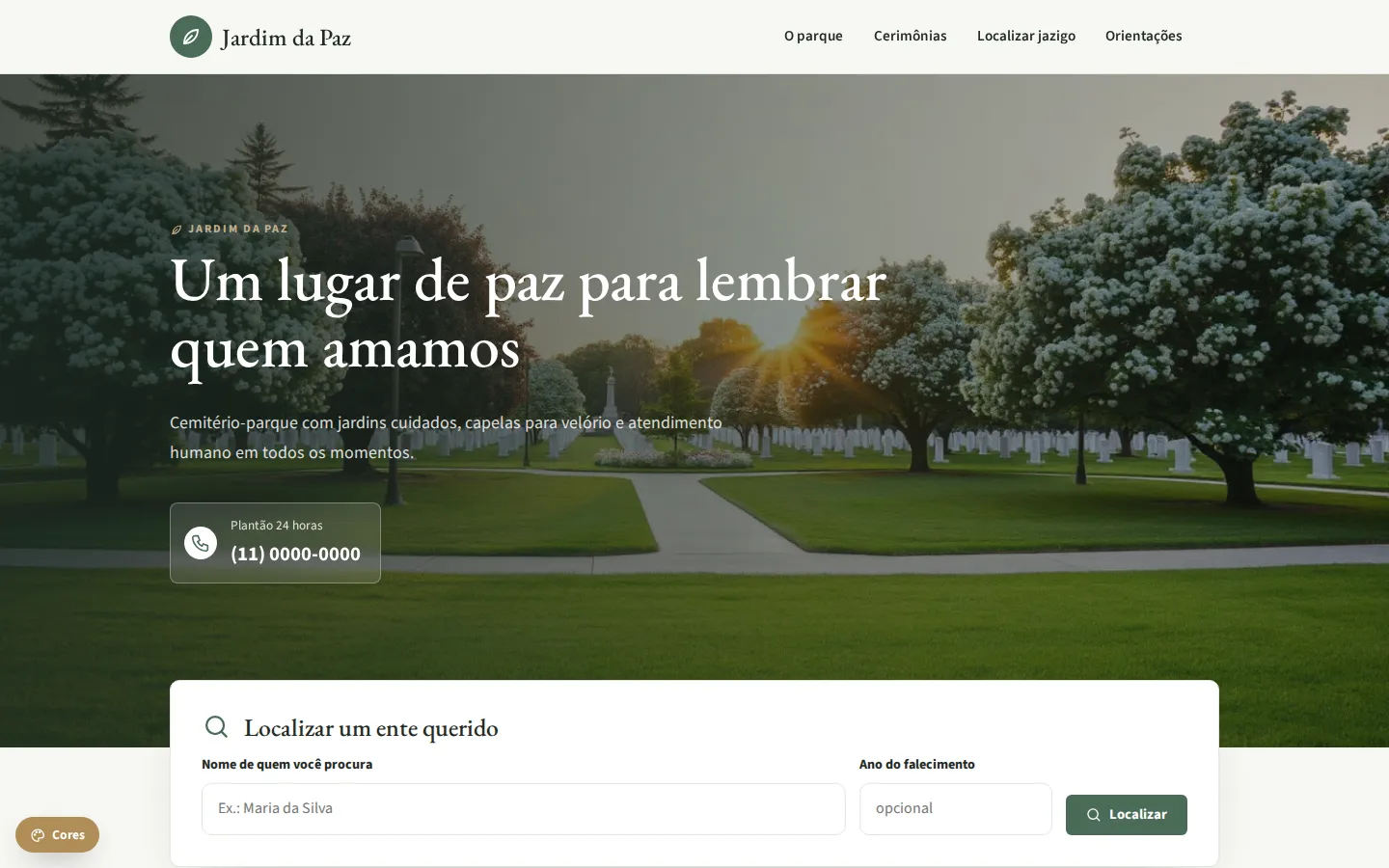Open the Cores color theme button
1389x868 pixels.
click(57, 835)
